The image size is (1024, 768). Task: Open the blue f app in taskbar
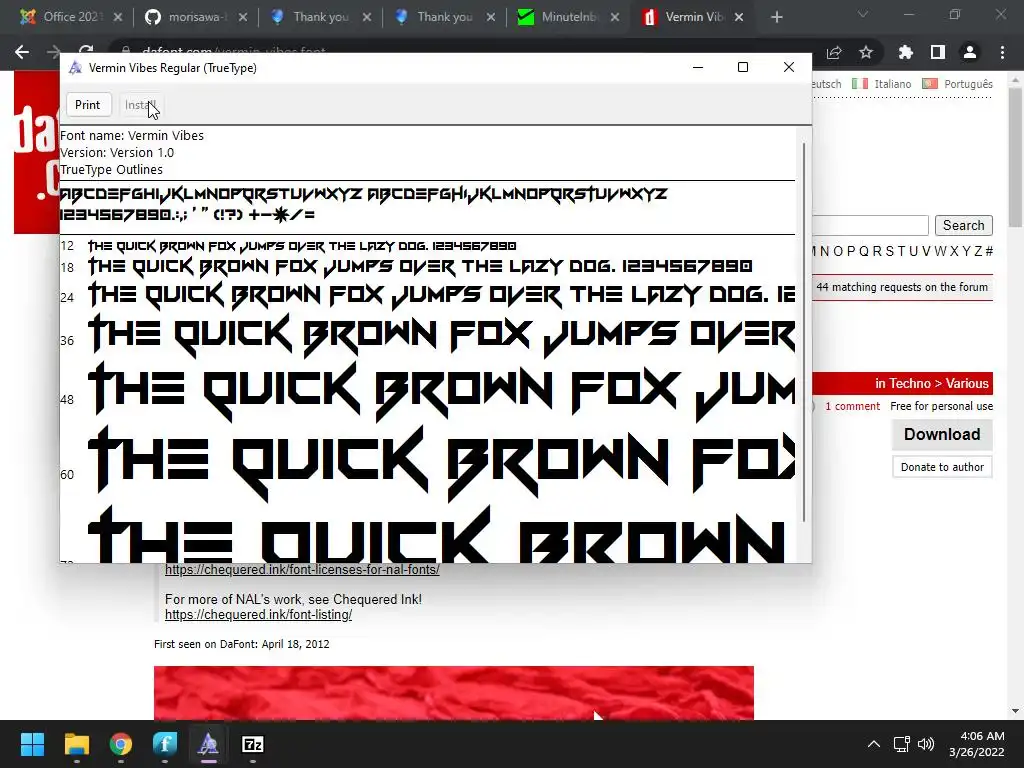pyautogui.click(x=165, y=744)
